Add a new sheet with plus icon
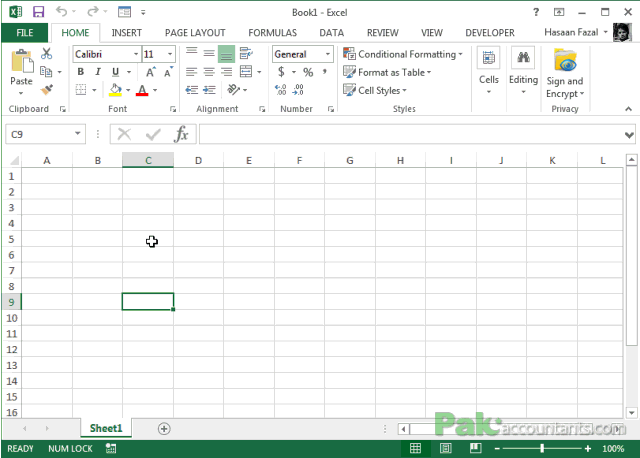 tap(164, 429)
